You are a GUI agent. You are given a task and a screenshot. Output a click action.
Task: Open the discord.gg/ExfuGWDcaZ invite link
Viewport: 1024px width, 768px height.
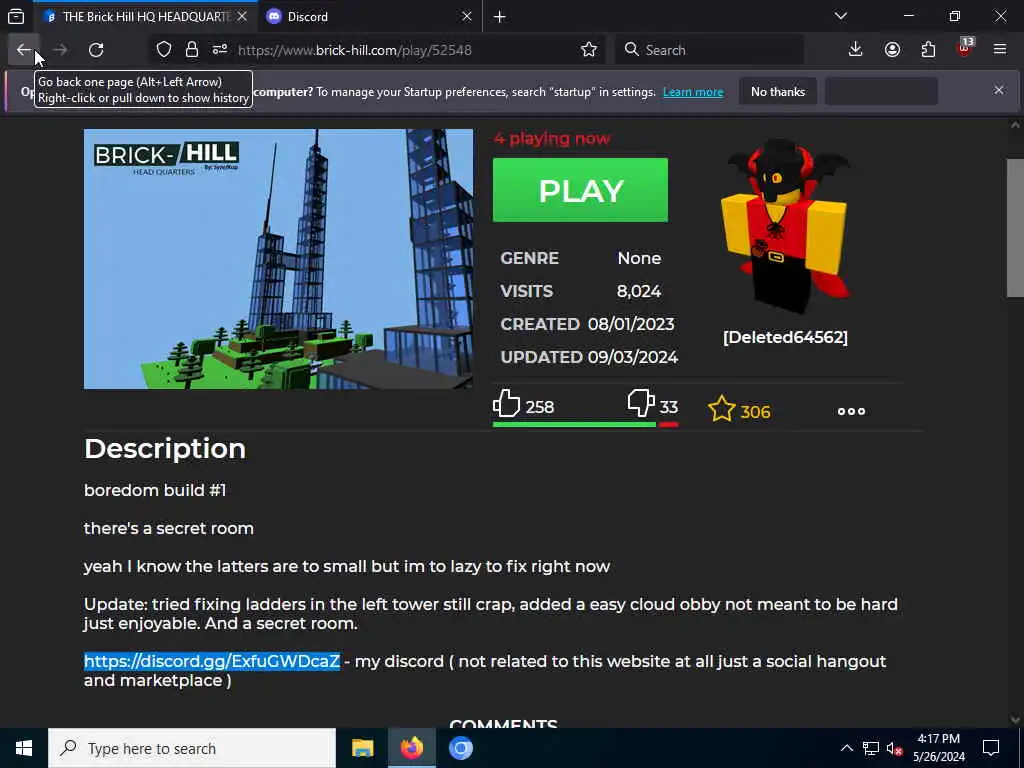[x=212, y=661]
